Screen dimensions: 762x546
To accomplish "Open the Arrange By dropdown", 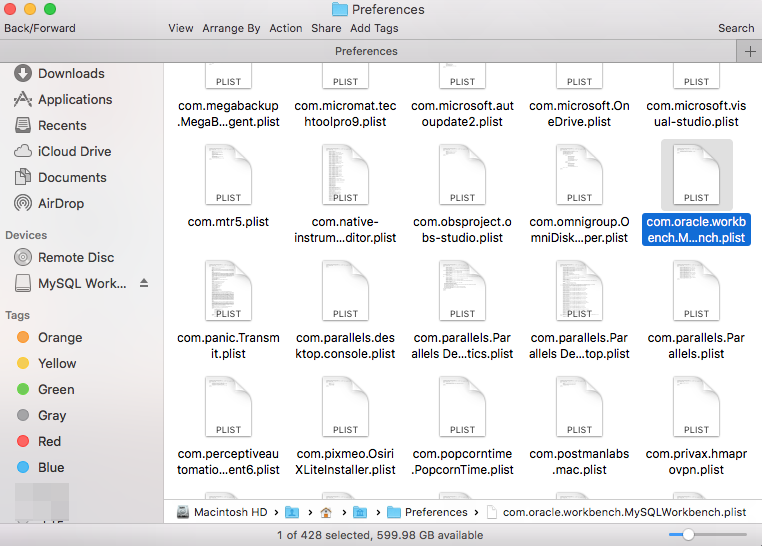I will click(x=231, y=28).
